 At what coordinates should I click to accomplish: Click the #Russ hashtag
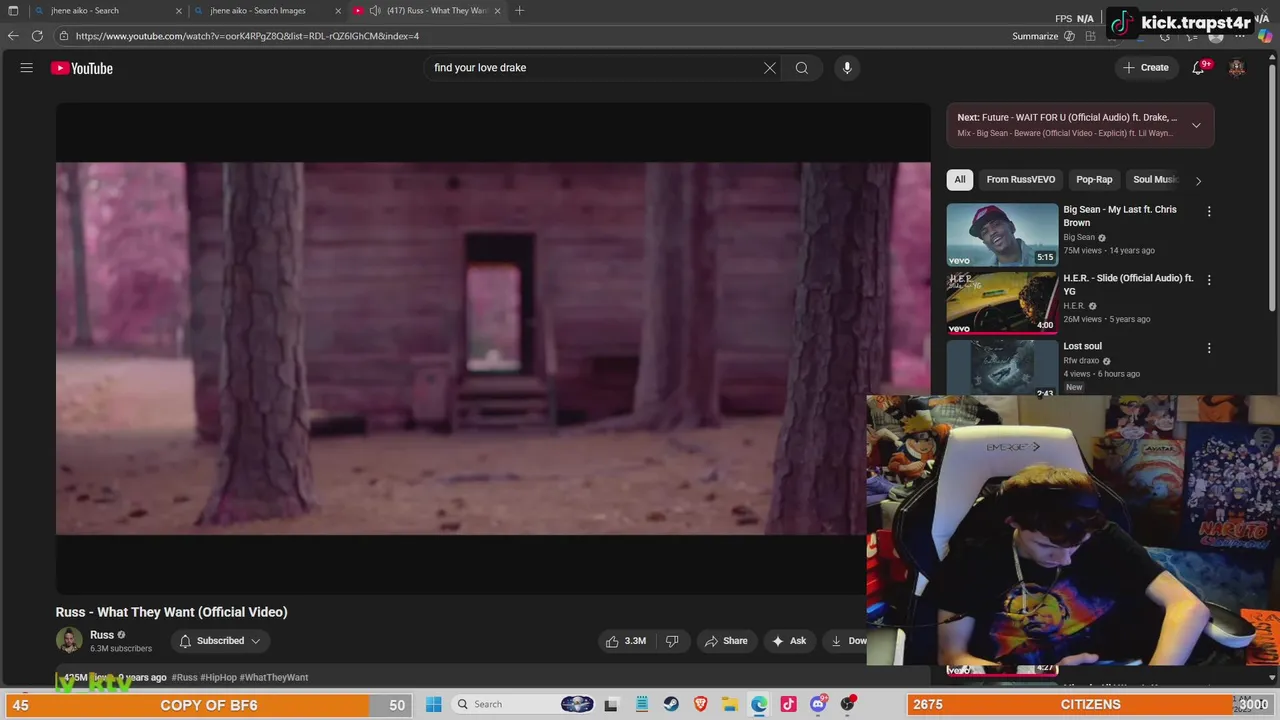pos(184,678)
